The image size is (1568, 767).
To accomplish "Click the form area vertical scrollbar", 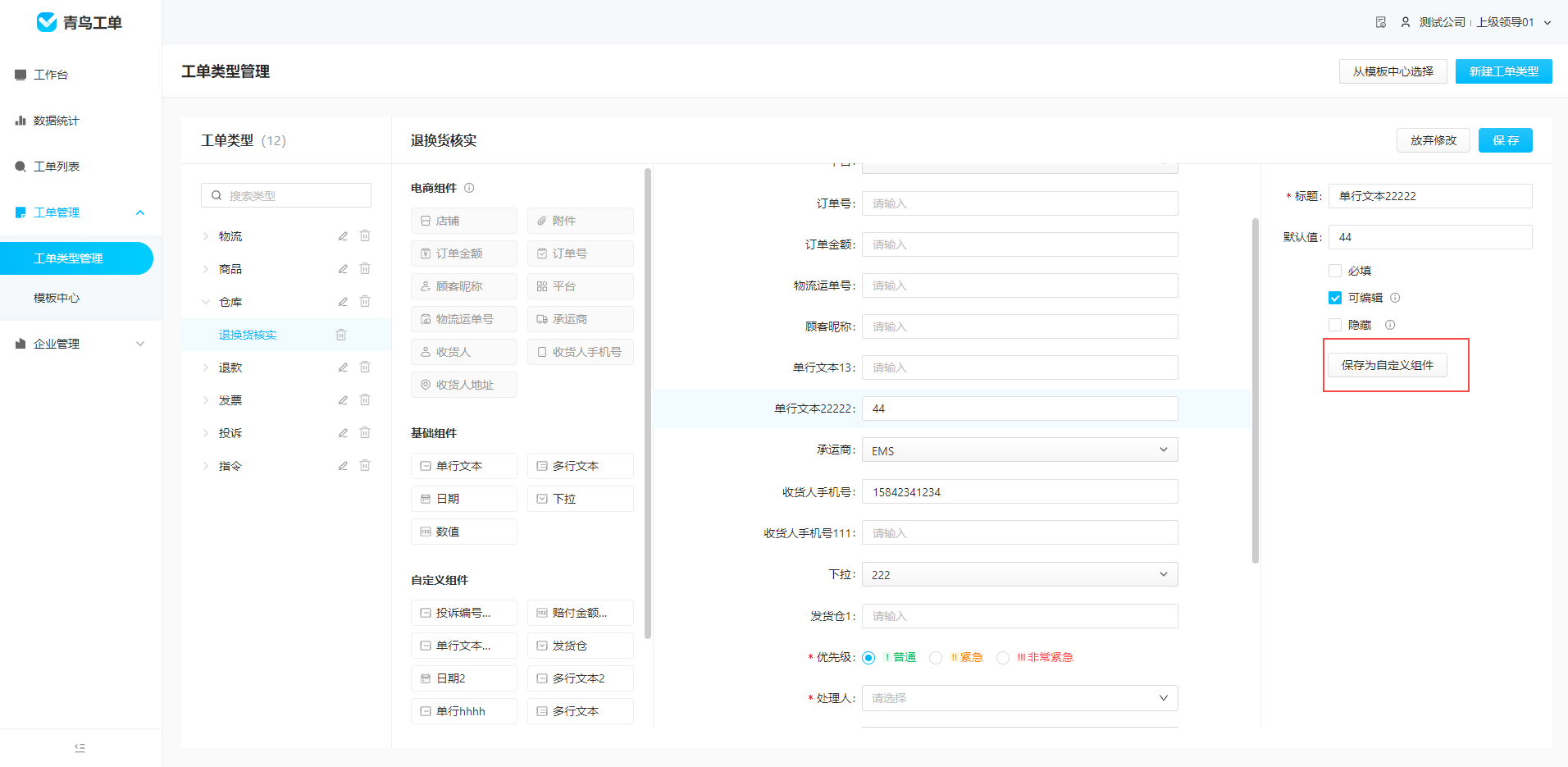I will pos(1255,390).
